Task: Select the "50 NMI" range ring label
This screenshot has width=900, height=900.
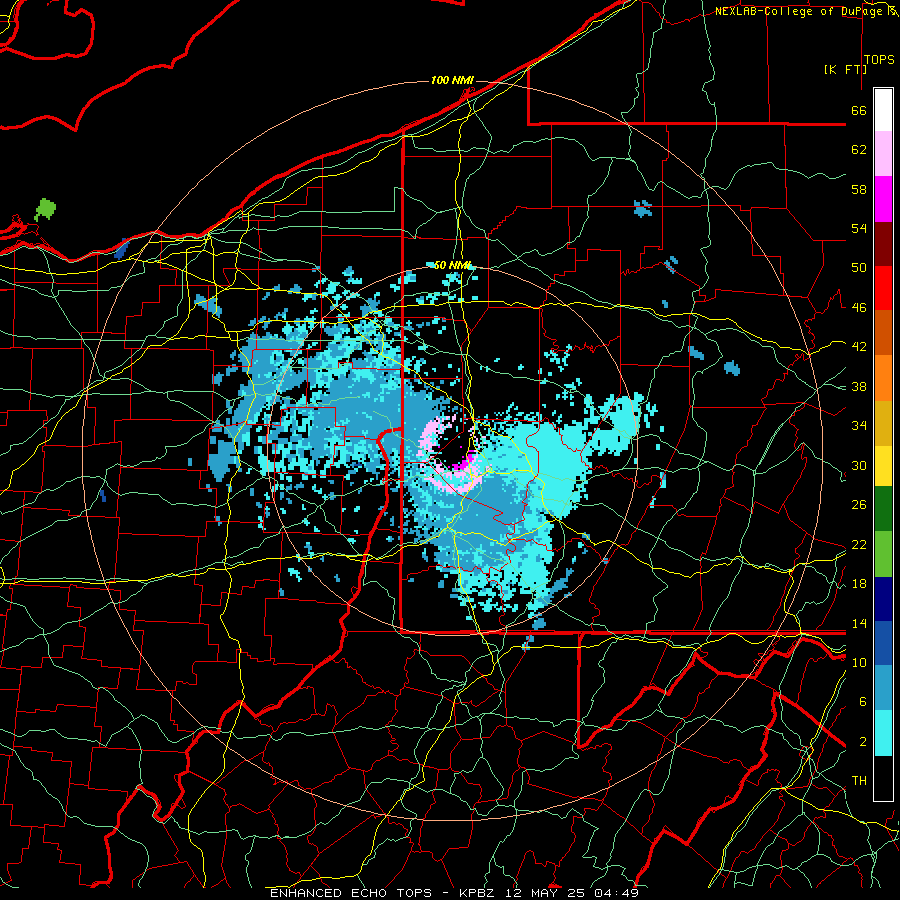Action: 452,265
